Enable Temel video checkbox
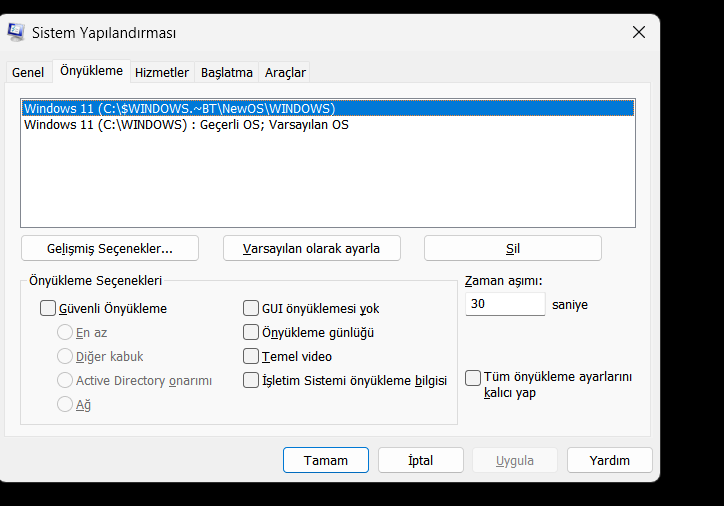724x506 pixels. point(252,356)
